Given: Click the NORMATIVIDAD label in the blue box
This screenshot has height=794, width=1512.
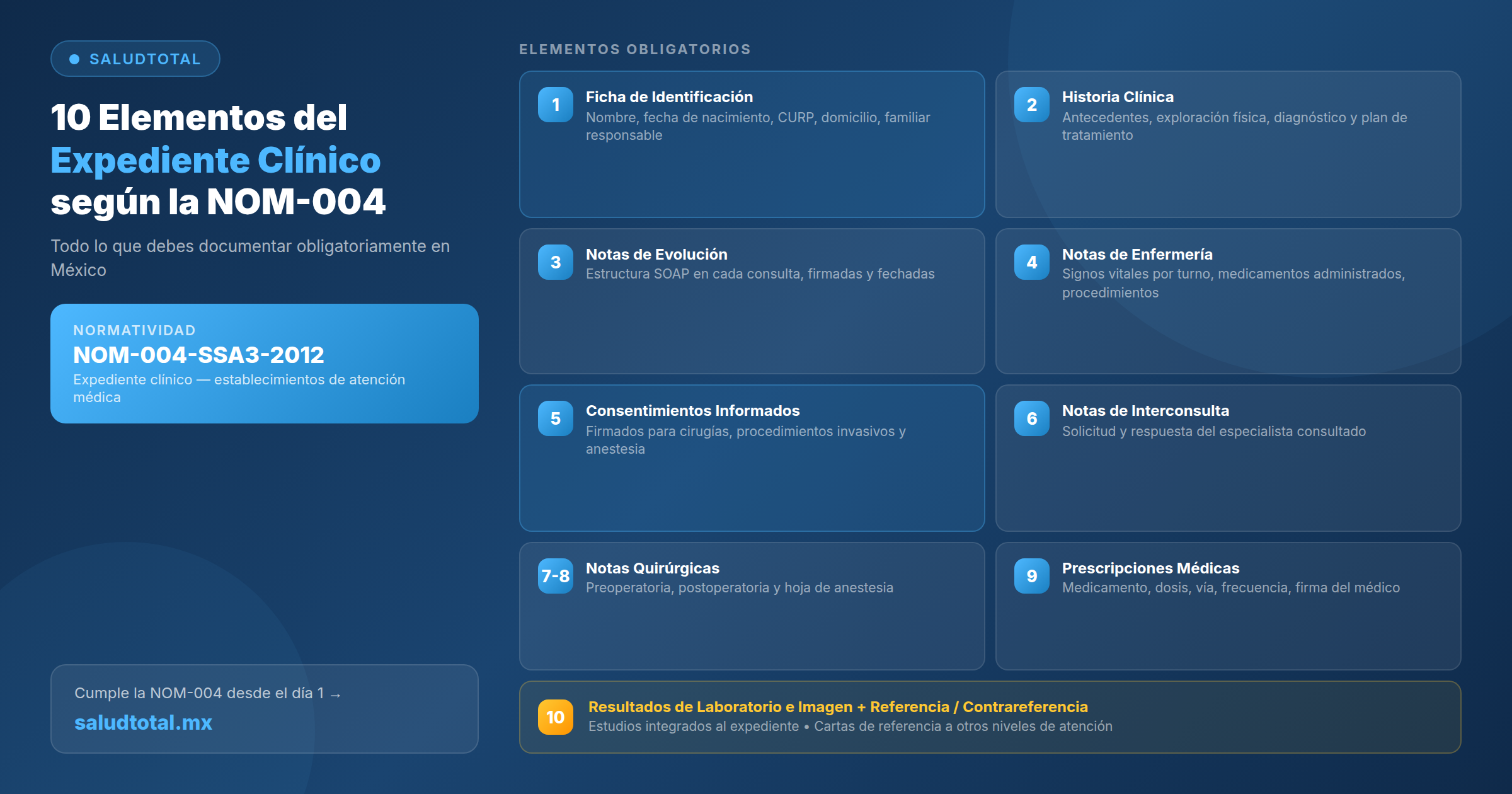Looking at the screenshot, I should click(134, 330).
